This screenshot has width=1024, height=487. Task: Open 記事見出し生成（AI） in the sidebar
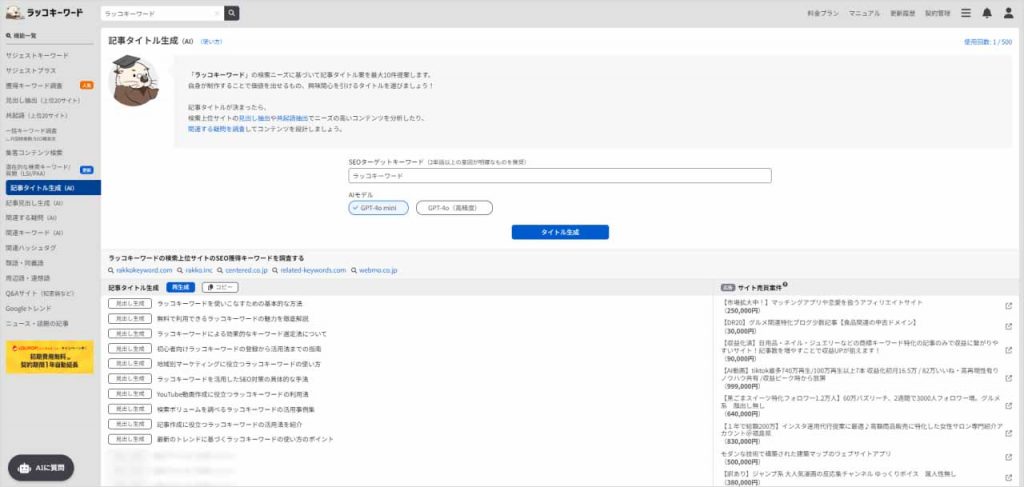click(34, 203)
